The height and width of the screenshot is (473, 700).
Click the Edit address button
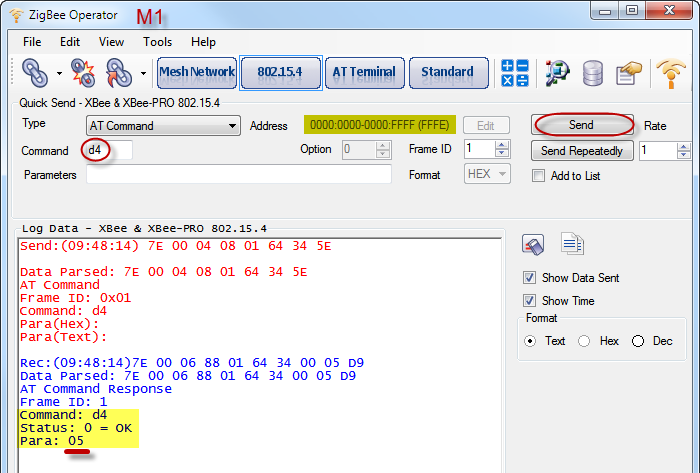click(486, 125)
